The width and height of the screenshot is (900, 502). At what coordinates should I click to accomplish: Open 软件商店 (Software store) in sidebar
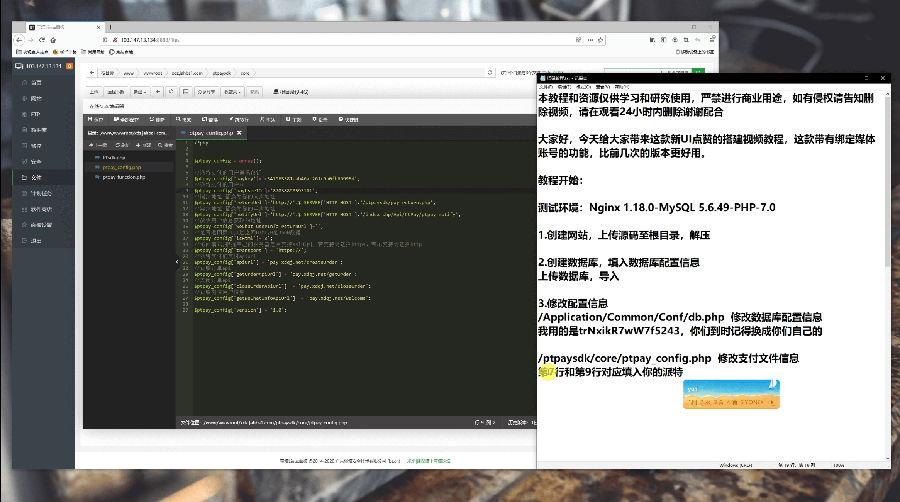tap(39, 209)
